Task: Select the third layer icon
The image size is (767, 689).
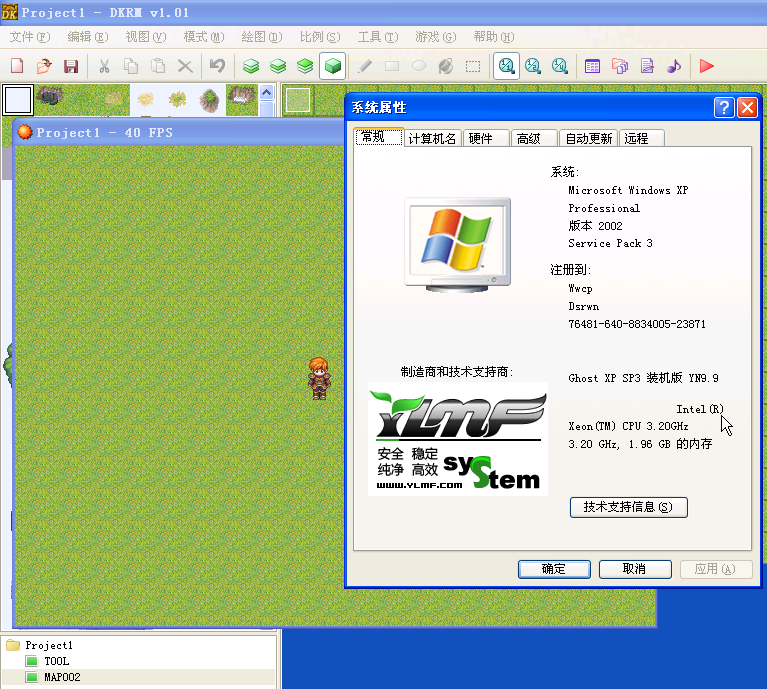Action: [x=305, y=66]
